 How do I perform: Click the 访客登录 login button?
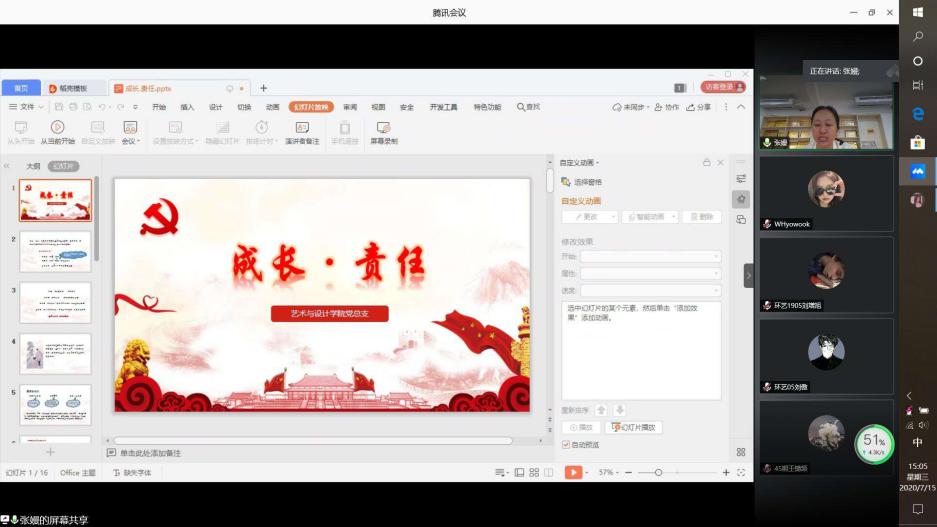pos(718,88)
